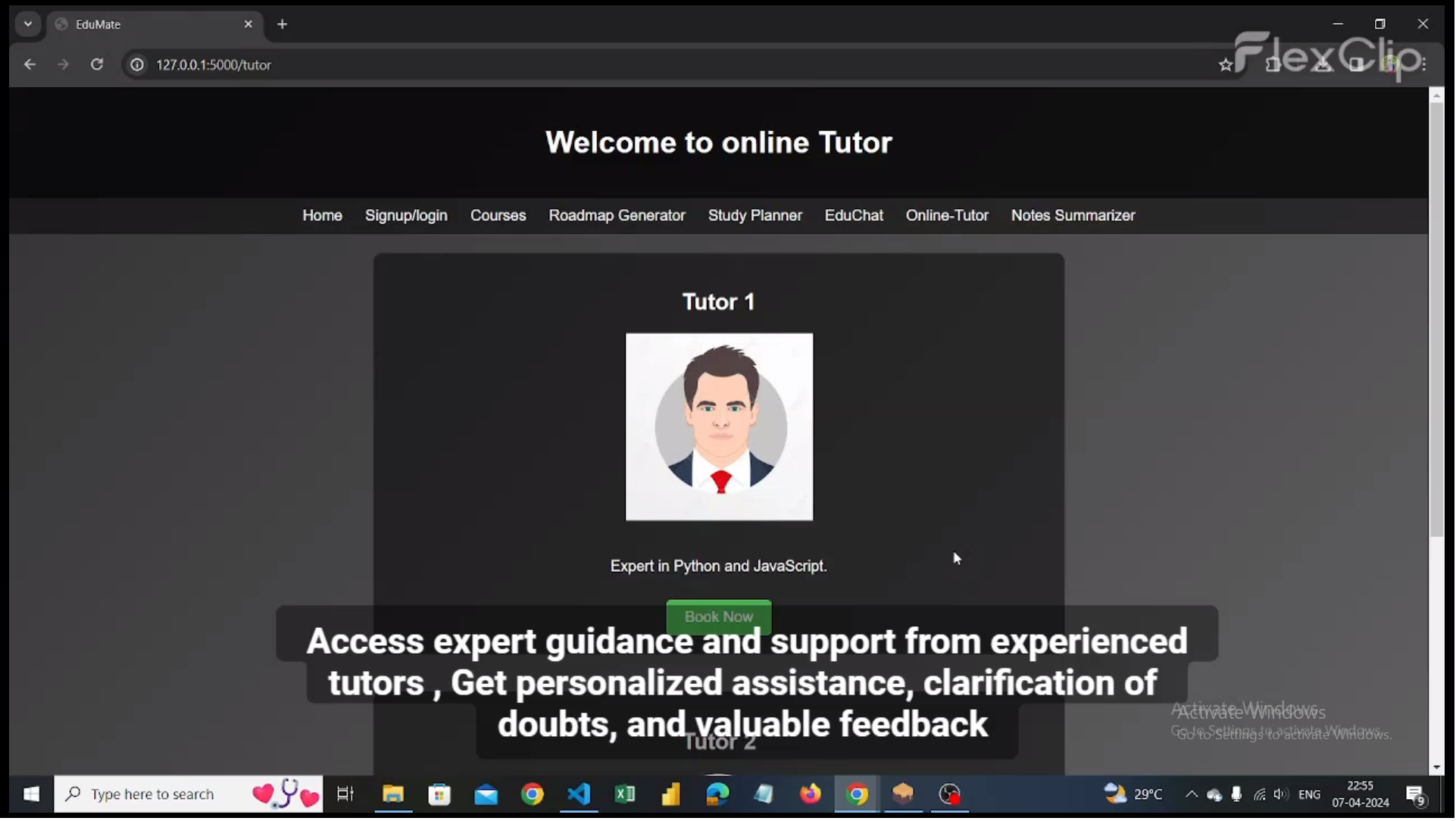Open the EduChat link
Viewport: 1456px width, 821px height.
pos(855,216)
